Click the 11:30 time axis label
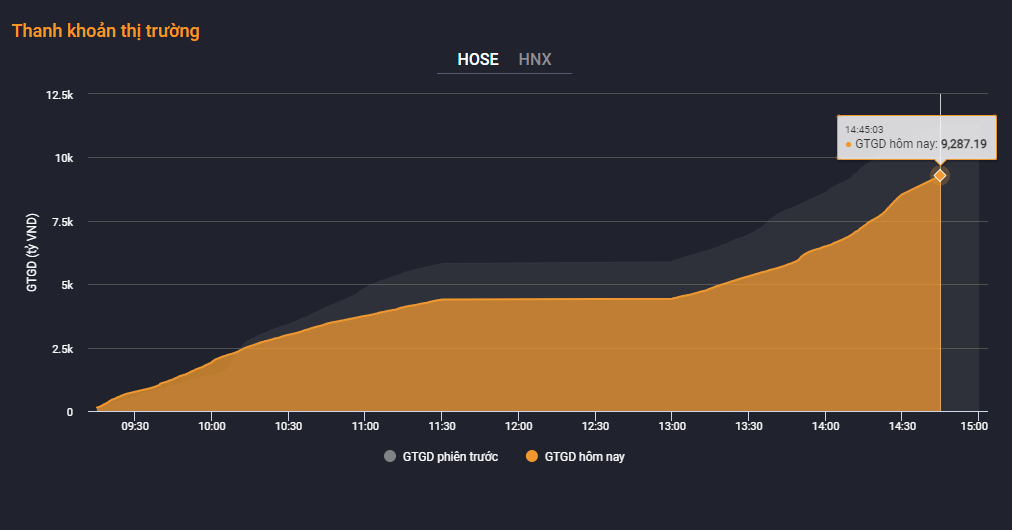 pyautogui.click(x=442, y=426)
